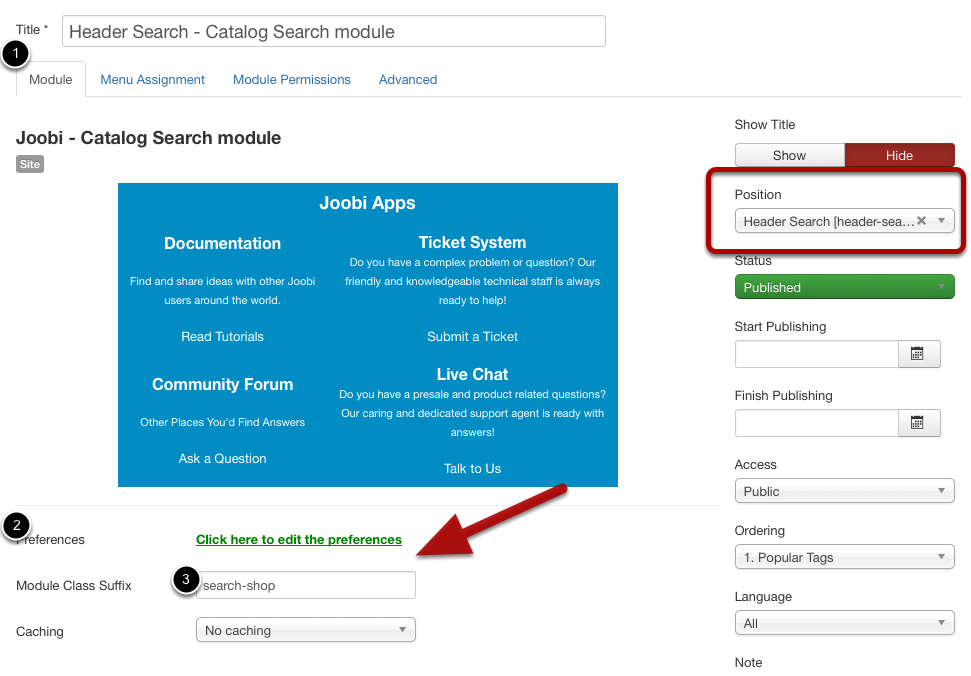Open the Position dropdown
Screen dimensions: 971x676
click(844, 221)
